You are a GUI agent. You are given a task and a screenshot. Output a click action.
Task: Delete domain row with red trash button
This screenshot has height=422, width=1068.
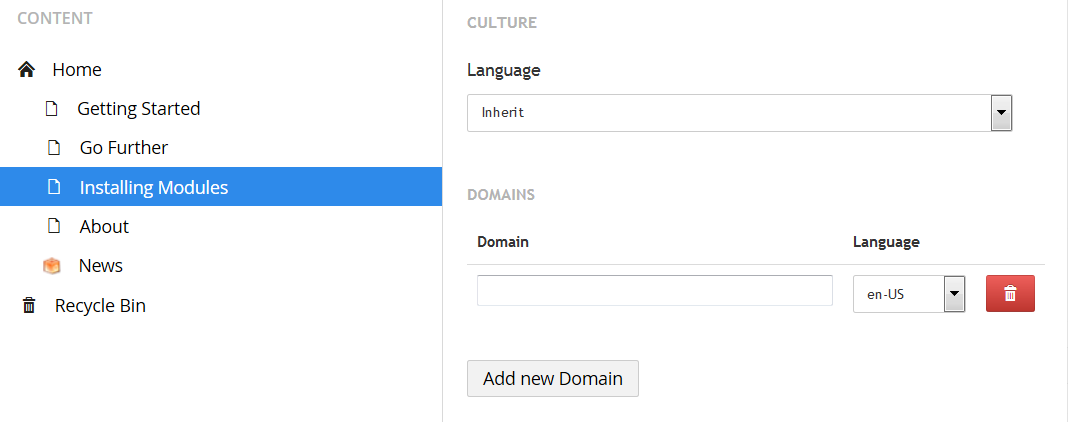(1010, 293)
